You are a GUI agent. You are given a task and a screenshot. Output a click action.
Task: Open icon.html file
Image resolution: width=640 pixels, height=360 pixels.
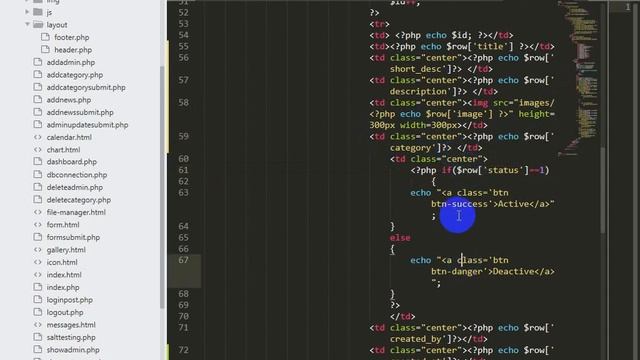[62, 262]
